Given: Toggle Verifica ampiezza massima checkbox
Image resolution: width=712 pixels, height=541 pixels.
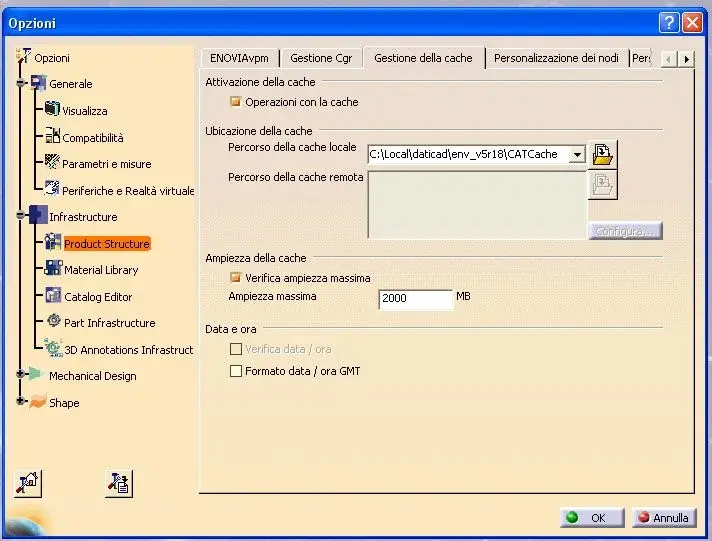Looking at the screenshot, I should click(235, 277).
